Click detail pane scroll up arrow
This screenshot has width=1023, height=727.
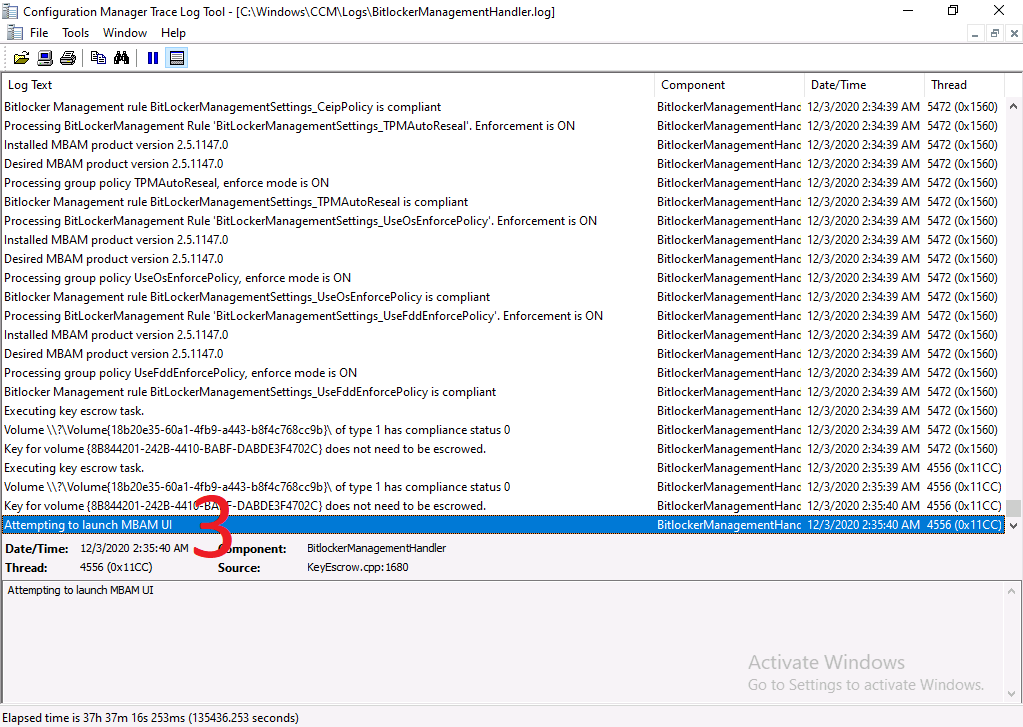click(1012, 591)
